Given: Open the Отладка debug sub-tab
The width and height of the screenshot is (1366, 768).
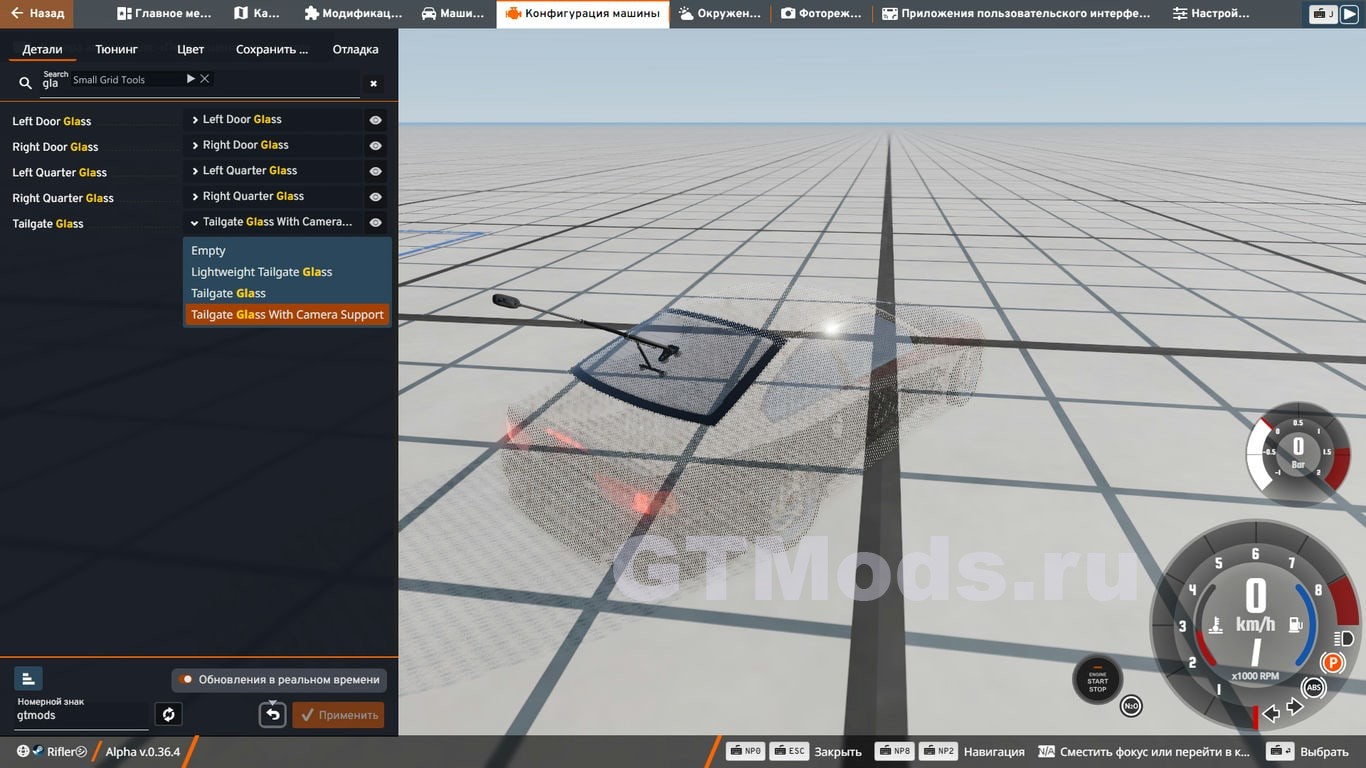Looking at the screenshot, I should pyautogui.click(x=355, y=49).
